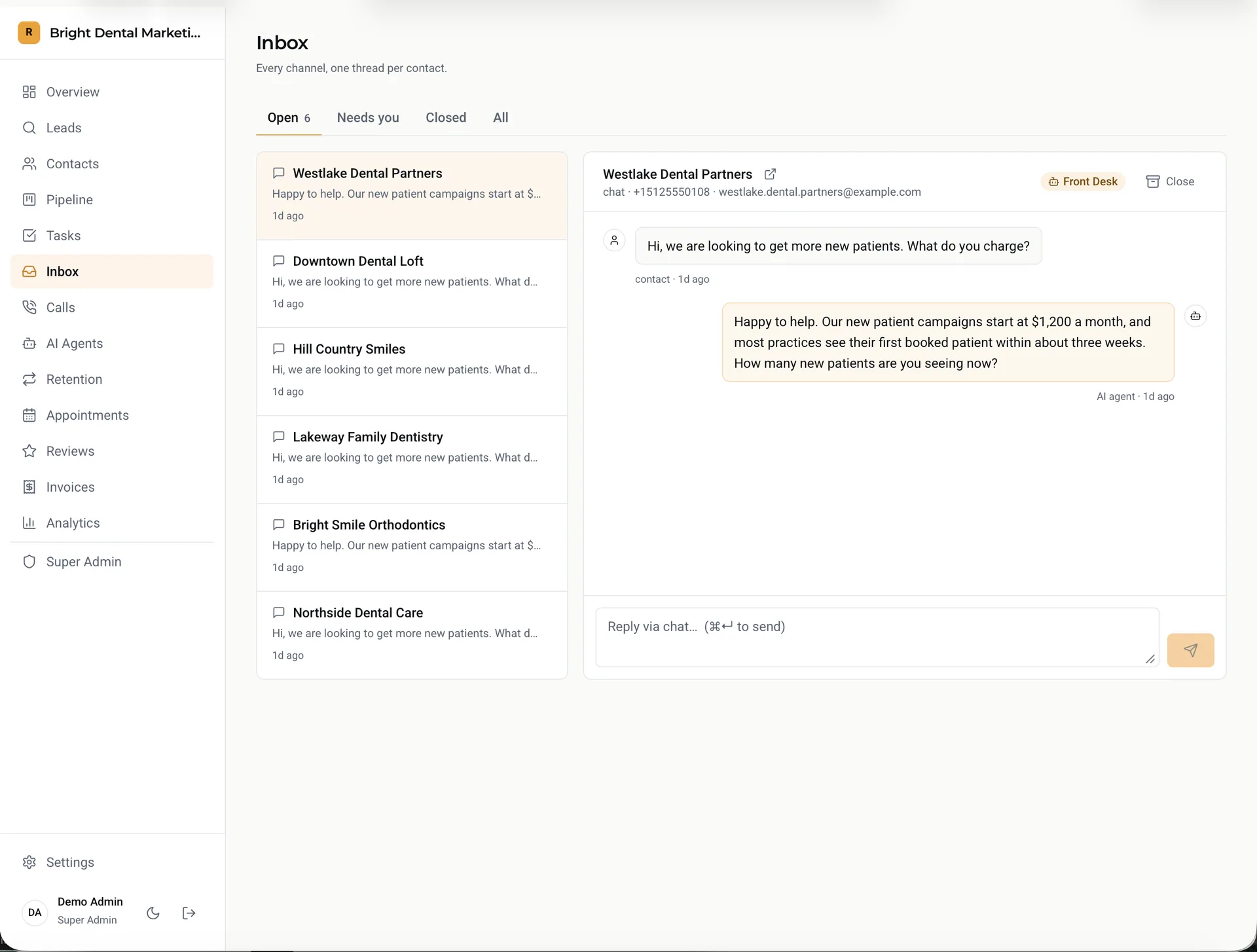Open the Overview dashboard icon in sidebar
The height and width of the screenshot is (952, 1257).
(29, 92)
